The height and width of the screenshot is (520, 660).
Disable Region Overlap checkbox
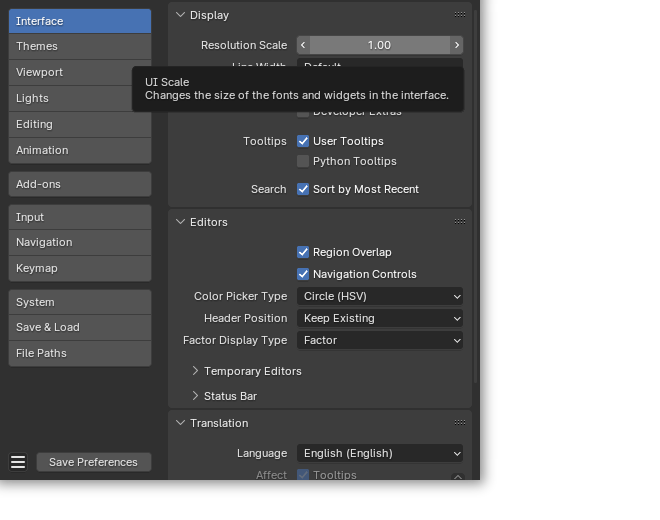303,252
